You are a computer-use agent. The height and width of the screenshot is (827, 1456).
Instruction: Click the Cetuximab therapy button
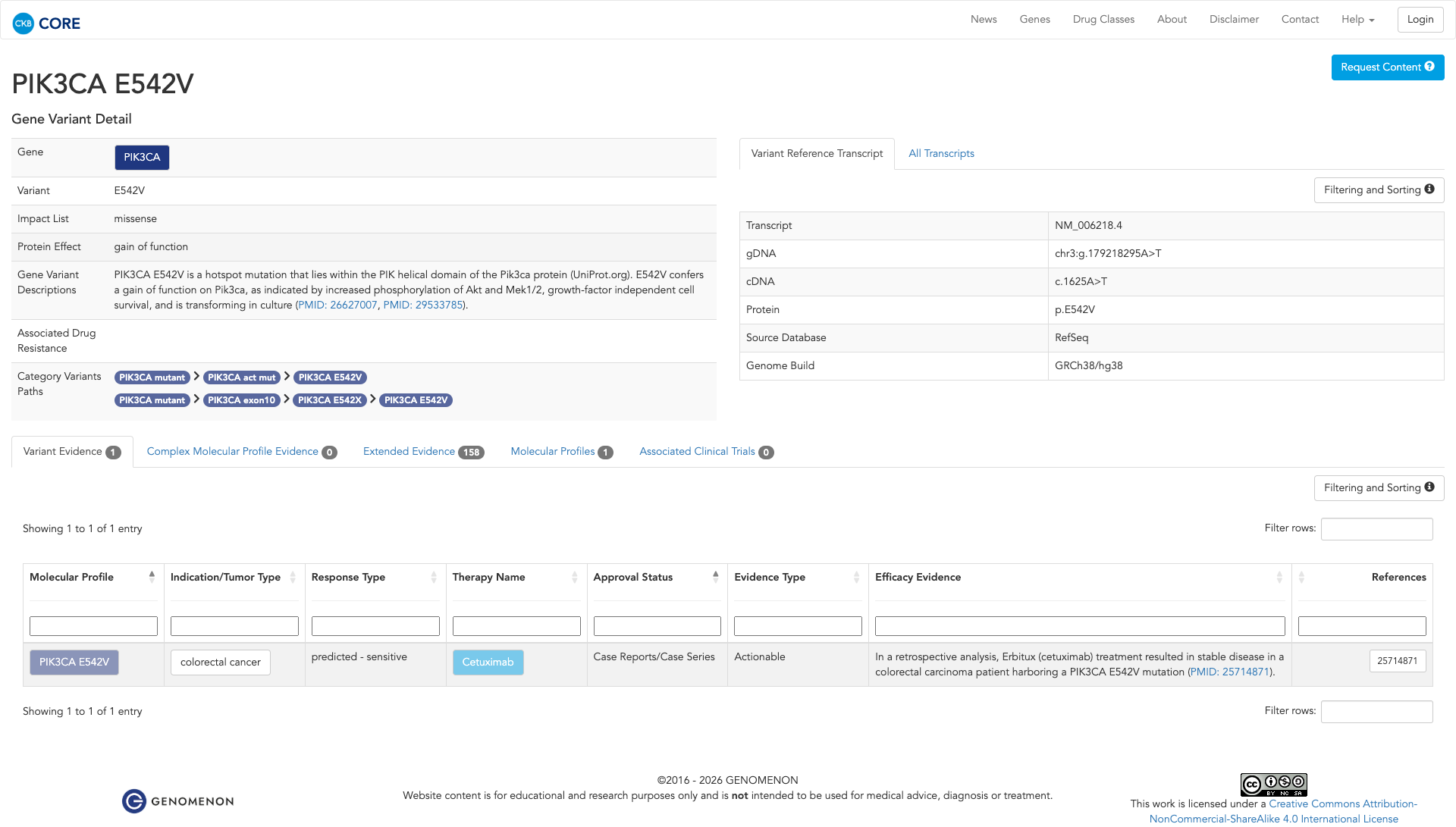(x=488, y=663)
